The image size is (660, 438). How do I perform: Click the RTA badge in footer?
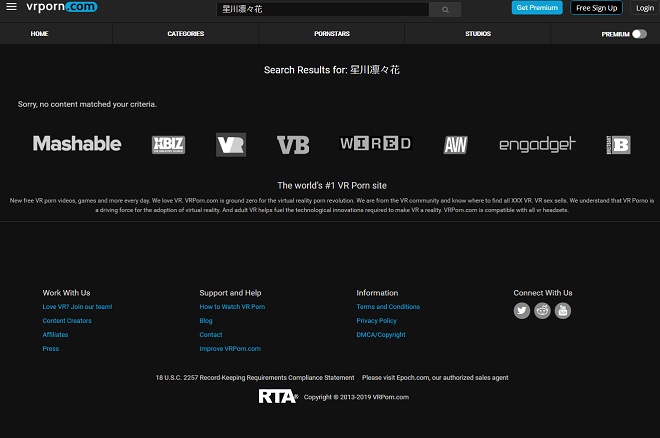pos(277,396)
